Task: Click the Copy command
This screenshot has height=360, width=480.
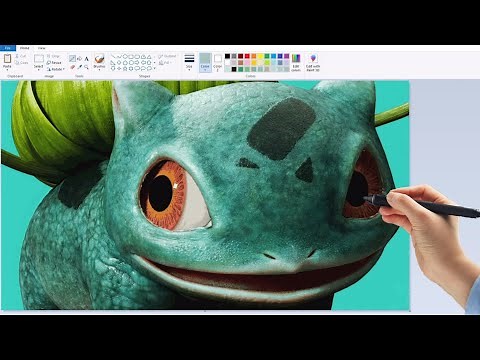Action: click(x=22, y=63)
